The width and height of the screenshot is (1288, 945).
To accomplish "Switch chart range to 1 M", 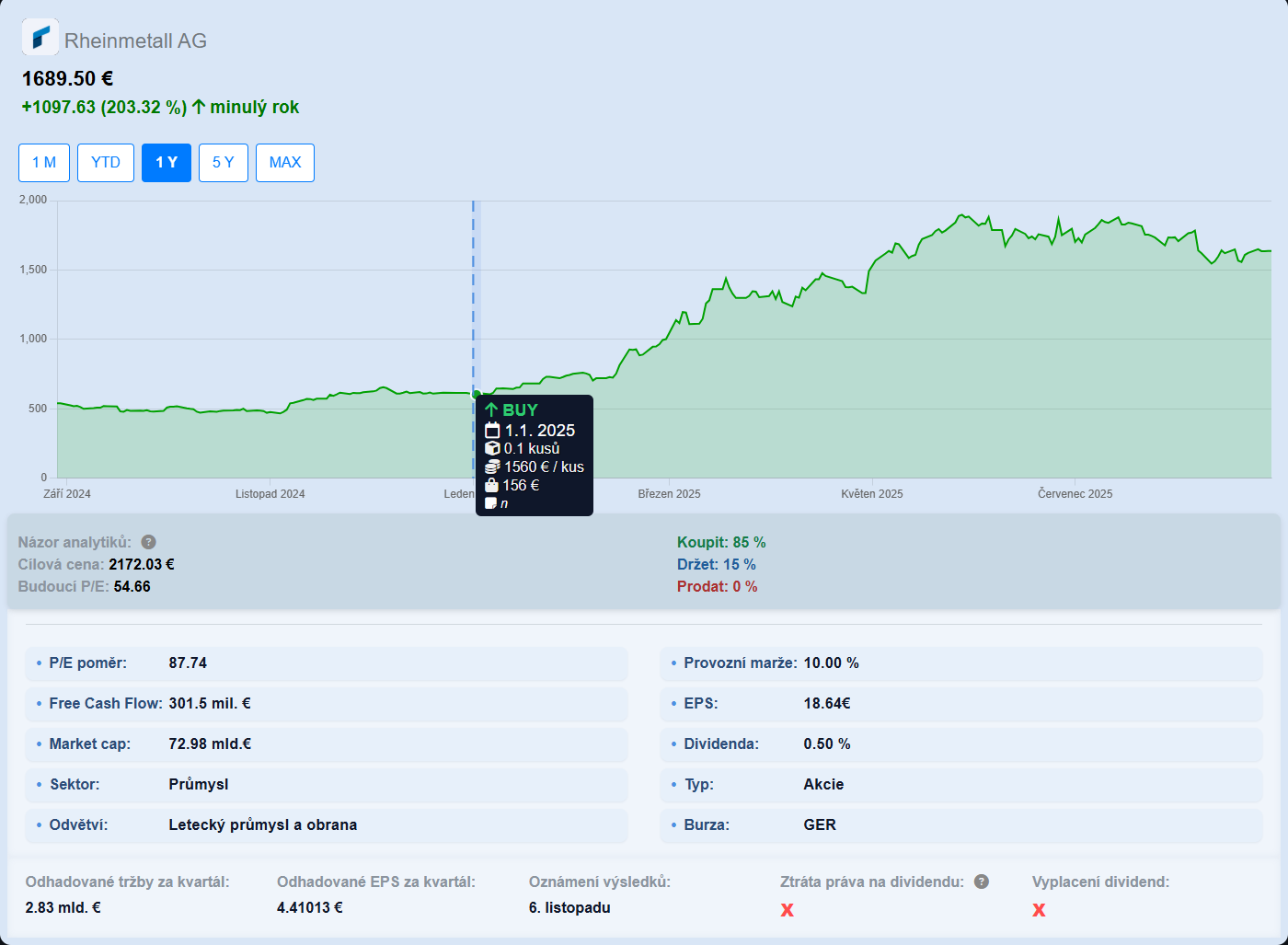I will [44, 163].
